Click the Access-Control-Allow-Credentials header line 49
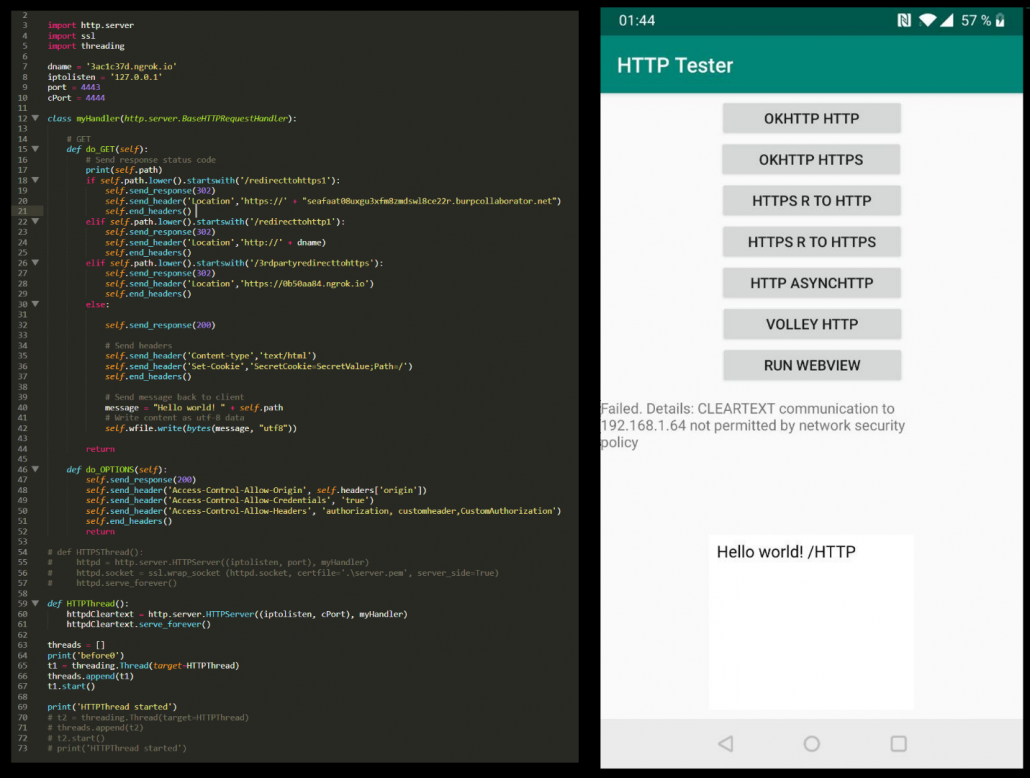This screenshot has height=778, width=1030. (230, 500)
